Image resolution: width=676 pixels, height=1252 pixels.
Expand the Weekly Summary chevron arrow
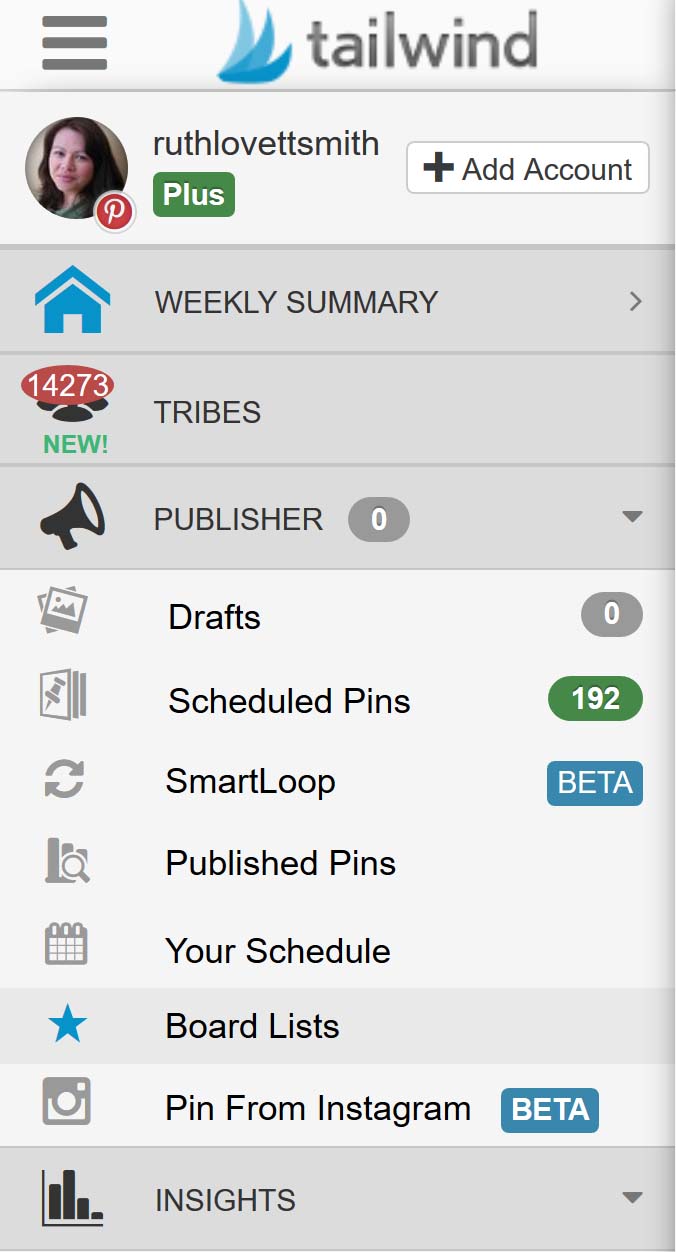635,301
